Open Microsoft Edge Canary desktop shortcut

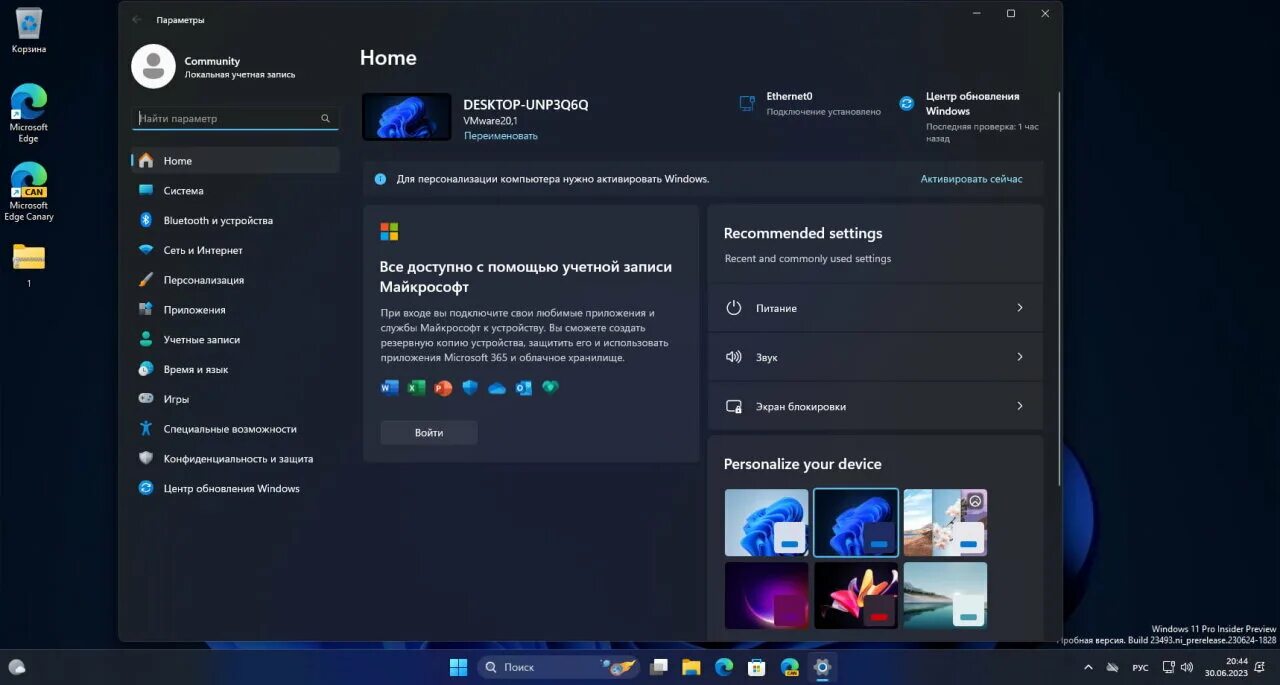coord(29,190)
